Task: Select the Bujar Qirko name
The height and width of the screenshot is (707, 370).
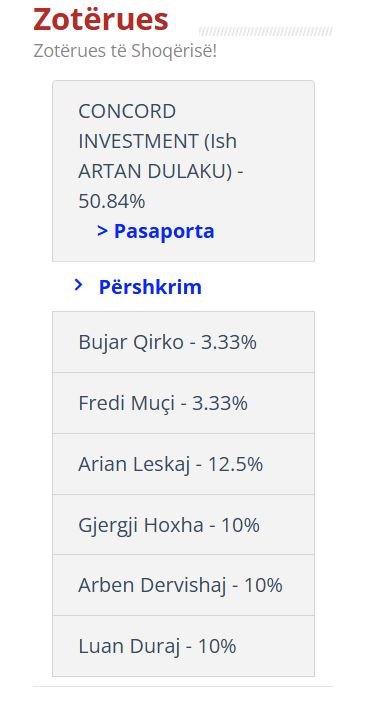Action: click(131, 343)
